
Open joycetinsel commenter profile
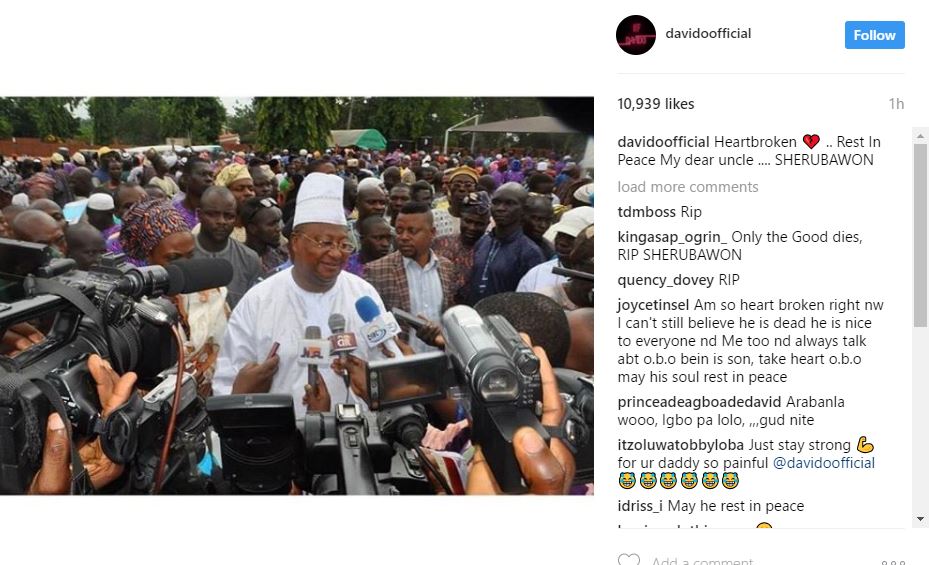[653, 305]
